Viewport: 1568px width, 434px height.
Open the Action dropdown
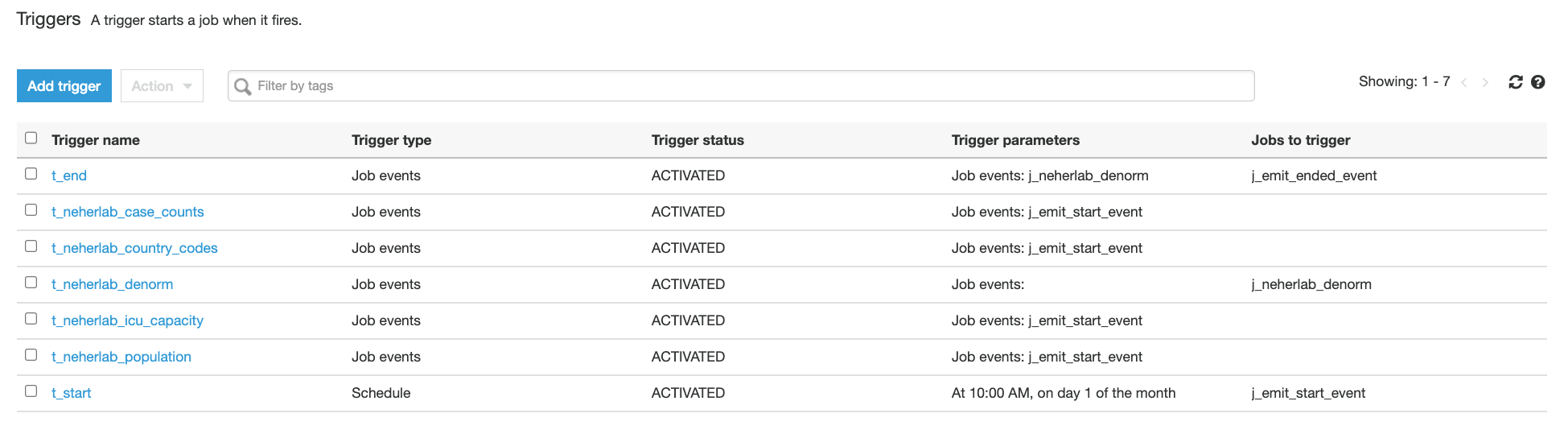coord(162,86)
